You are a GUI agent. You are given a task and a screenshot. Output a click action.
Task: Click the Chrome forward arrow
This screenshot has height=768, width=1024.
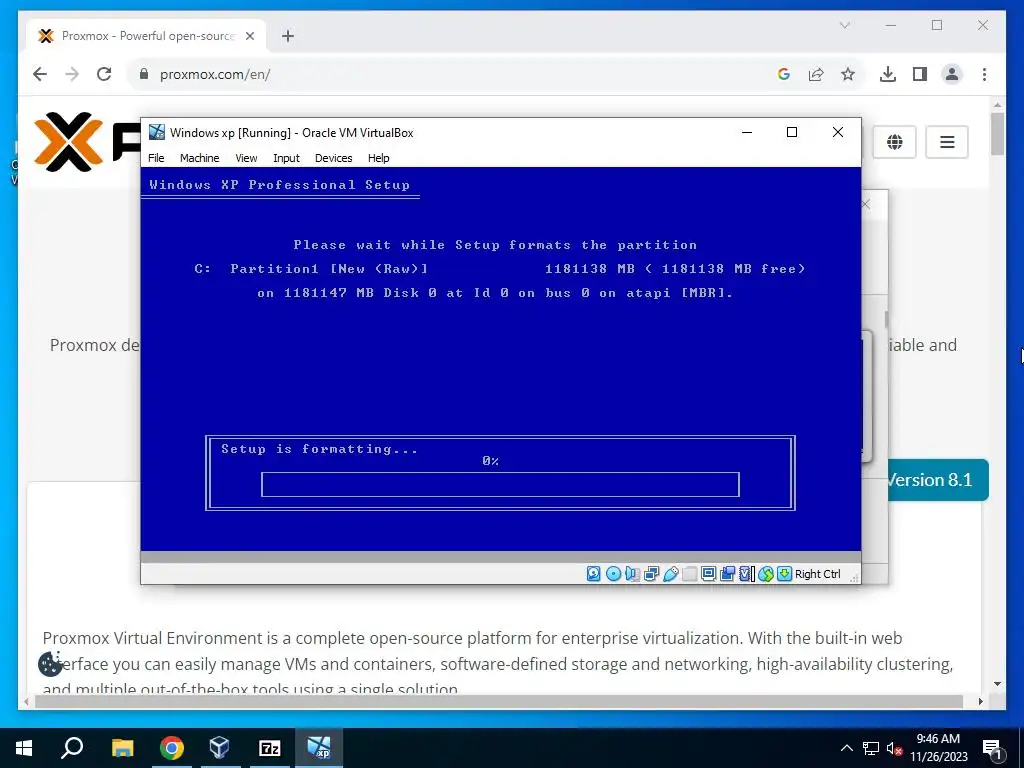72,74
